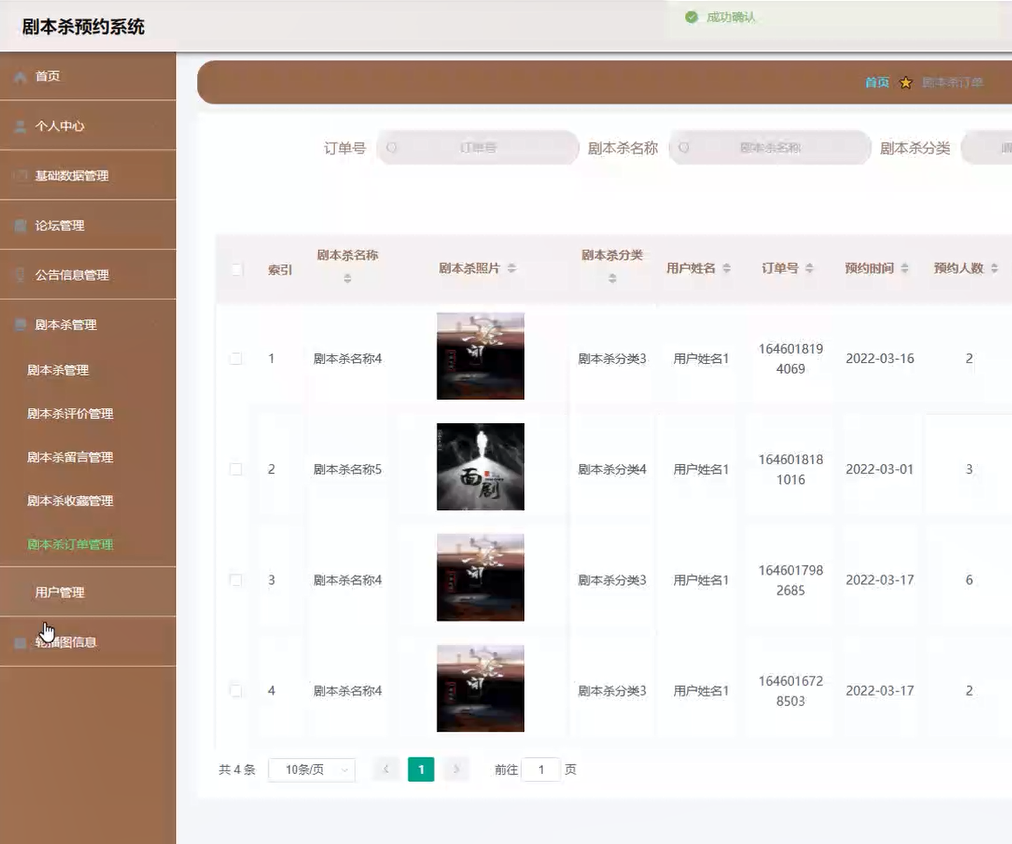Check the row 3 checkbox, order 1646017982685

click(236, 580)
